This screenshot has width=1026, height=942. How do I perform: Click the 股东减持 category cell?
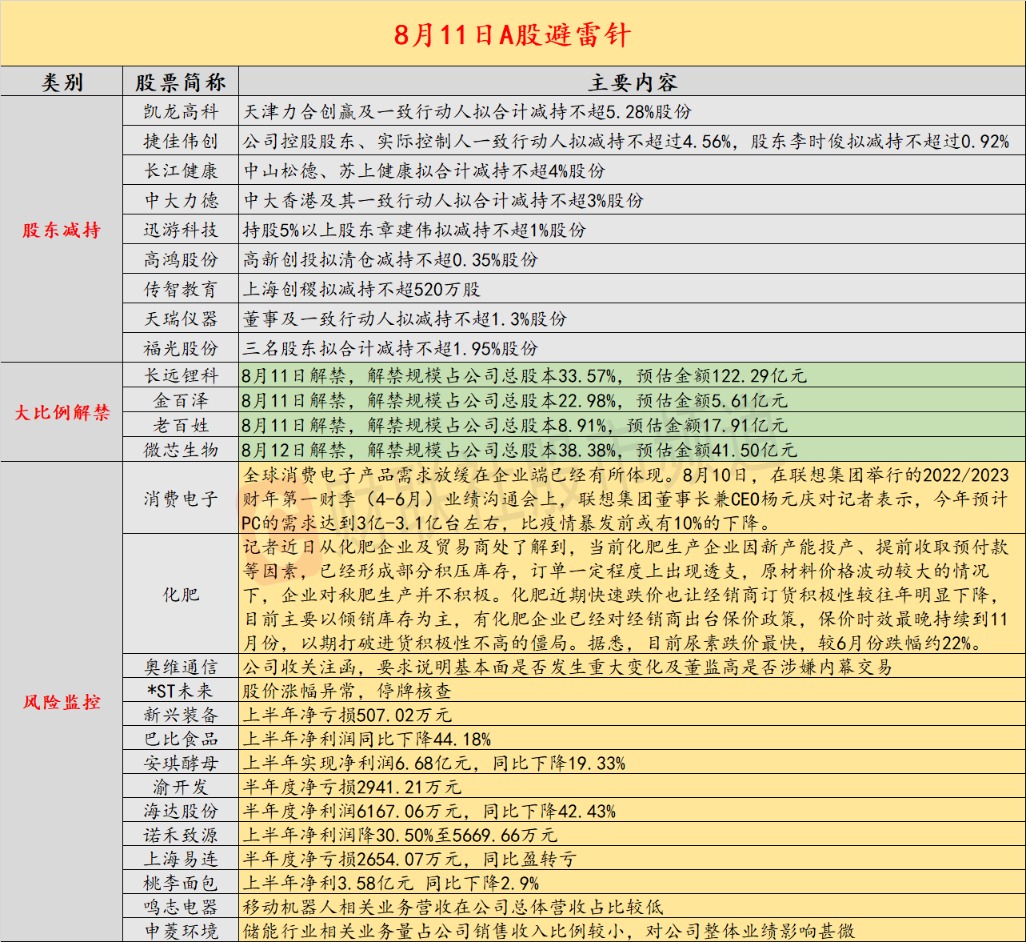62,230
